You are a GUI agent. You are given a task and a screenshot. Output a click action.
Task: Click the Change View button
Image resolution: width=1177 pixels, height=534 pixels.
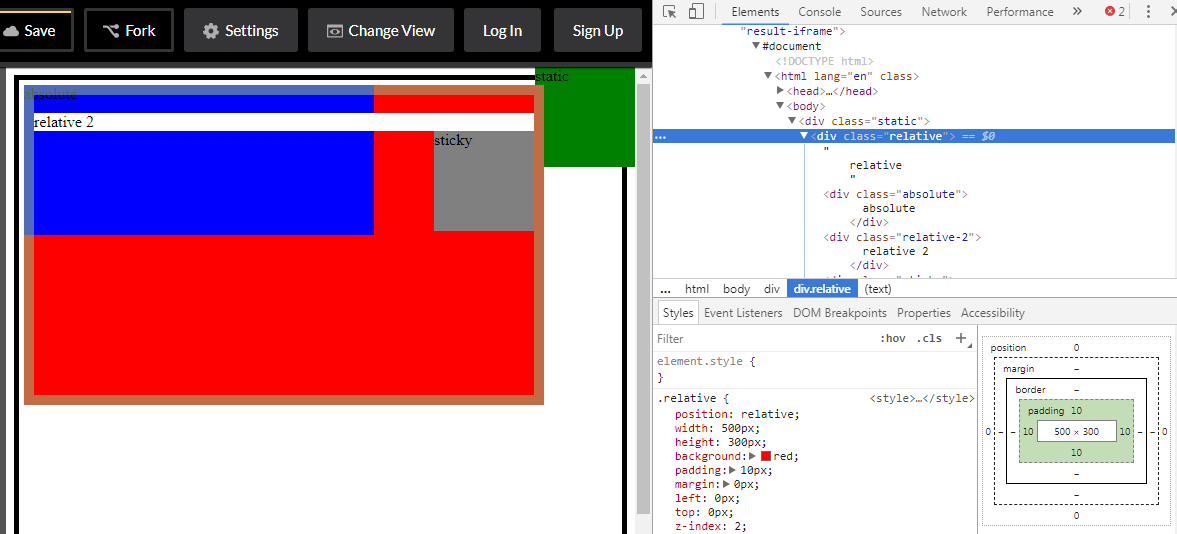(x=381, y=30)
